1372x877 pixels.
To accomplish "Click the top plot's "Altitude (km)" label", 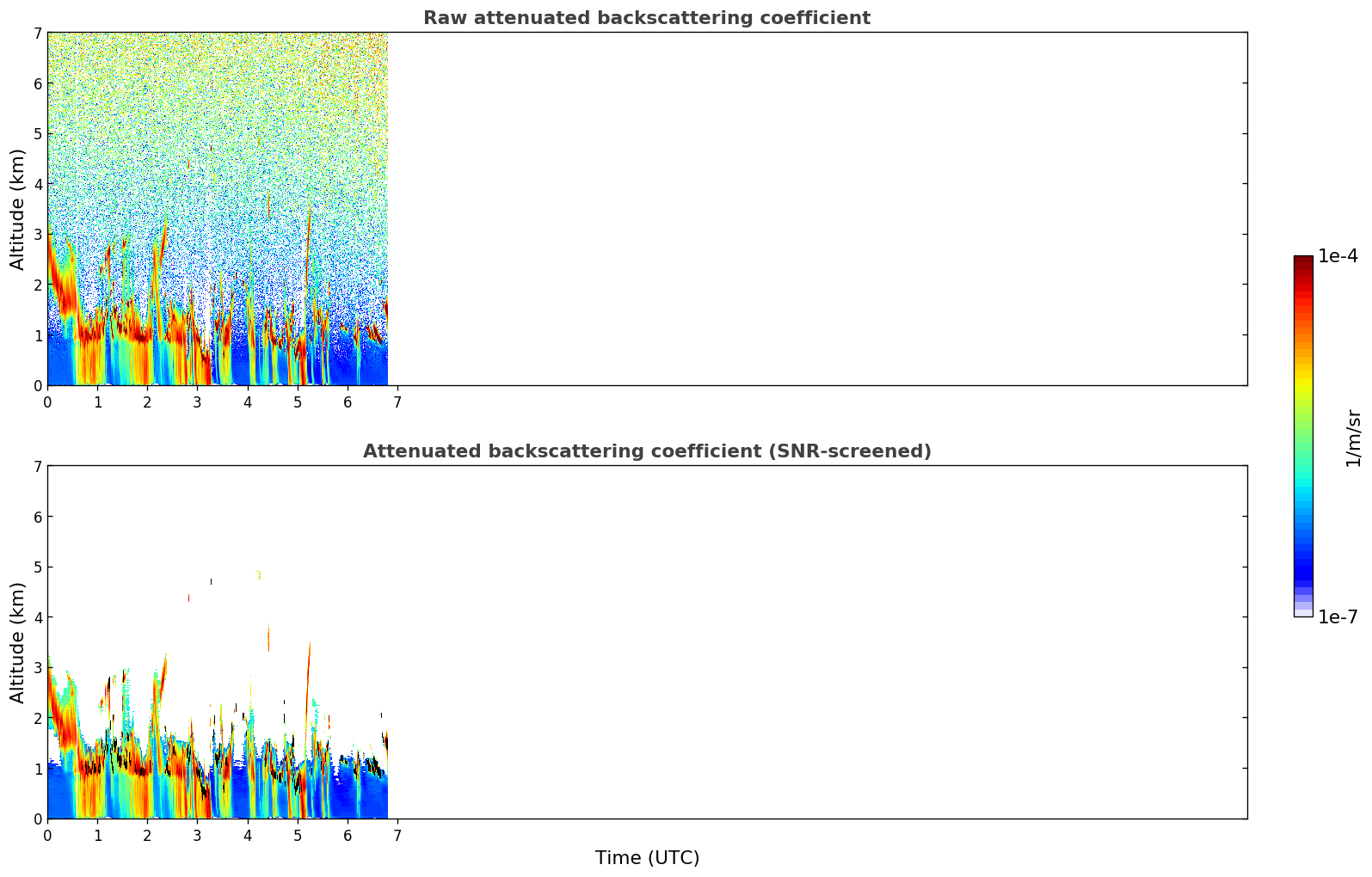I will tap(18, 209).
